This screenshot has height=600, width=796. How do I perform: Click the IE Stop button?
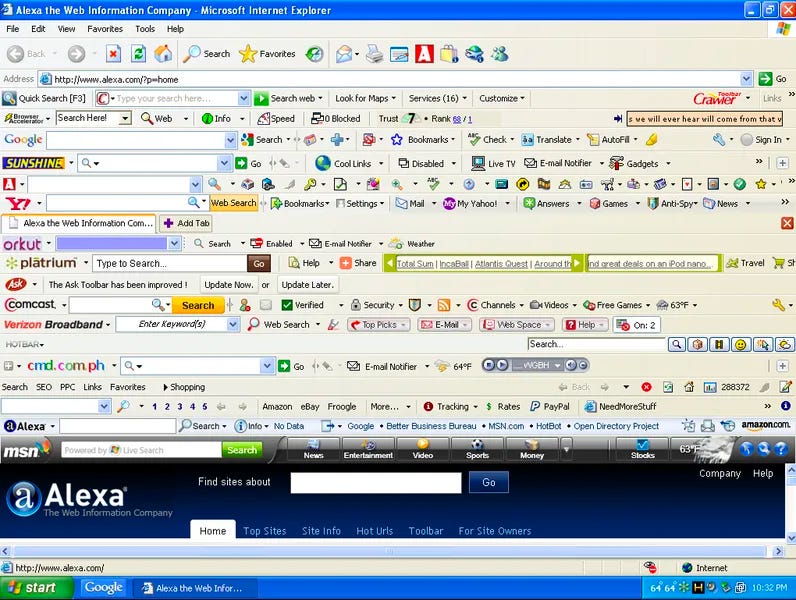[x=113, y=53]
